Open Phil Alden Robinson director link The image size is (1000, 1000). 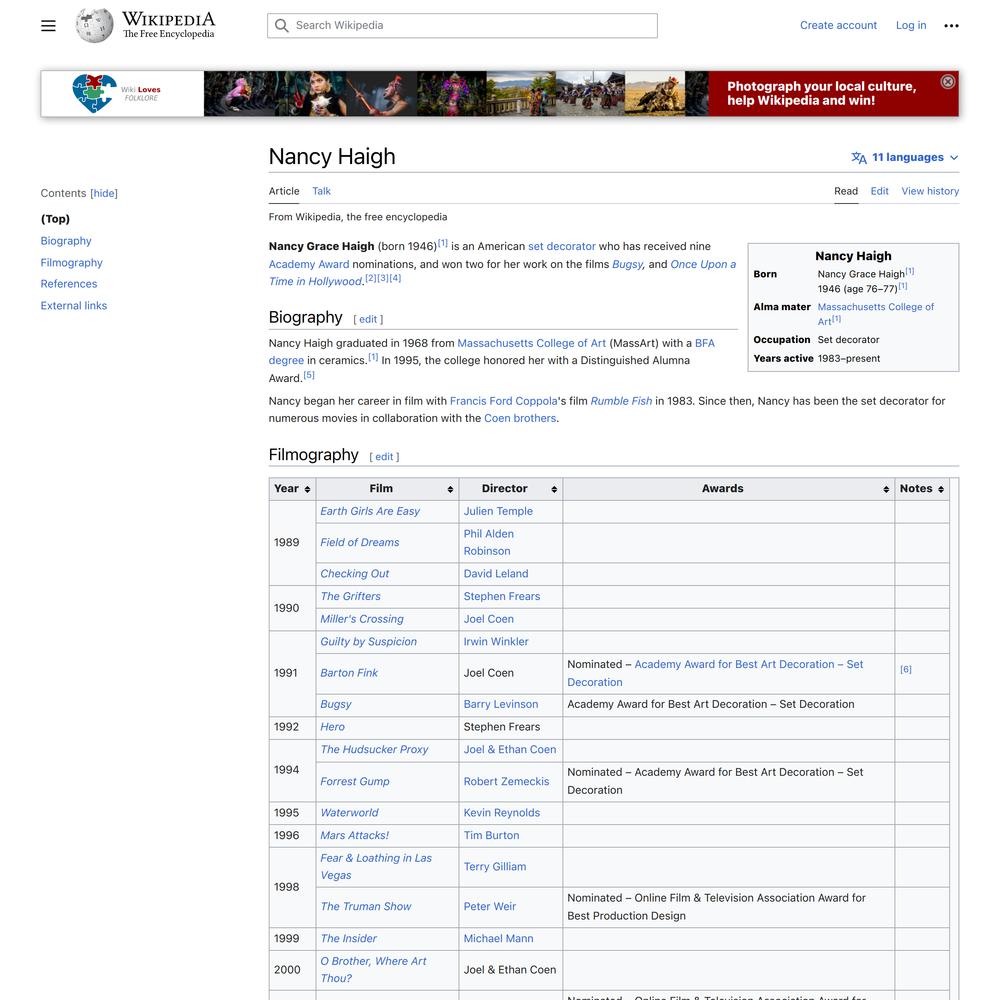(x=489, y=543)
